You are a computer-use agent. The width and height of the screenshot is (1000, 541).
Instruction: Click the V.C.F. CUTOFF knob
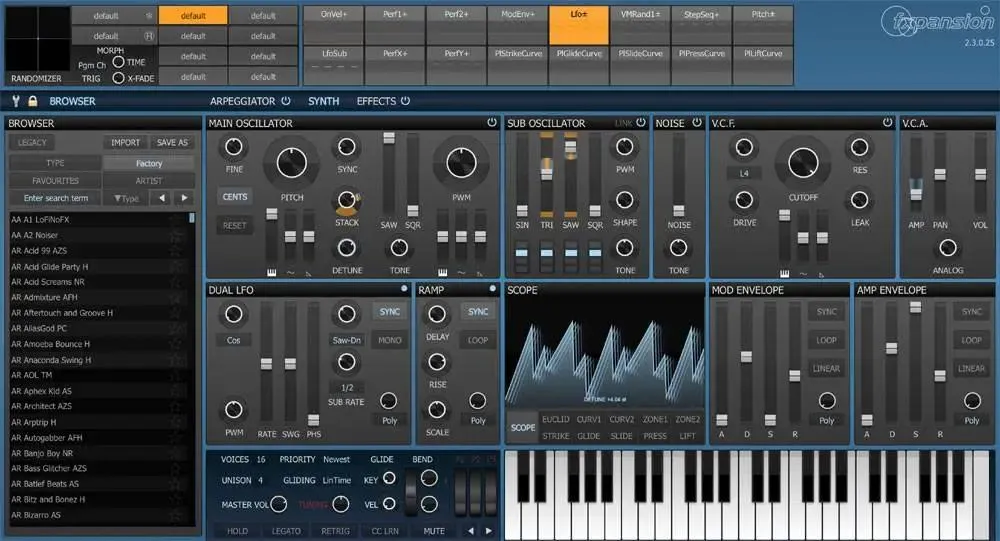[803, 163]
